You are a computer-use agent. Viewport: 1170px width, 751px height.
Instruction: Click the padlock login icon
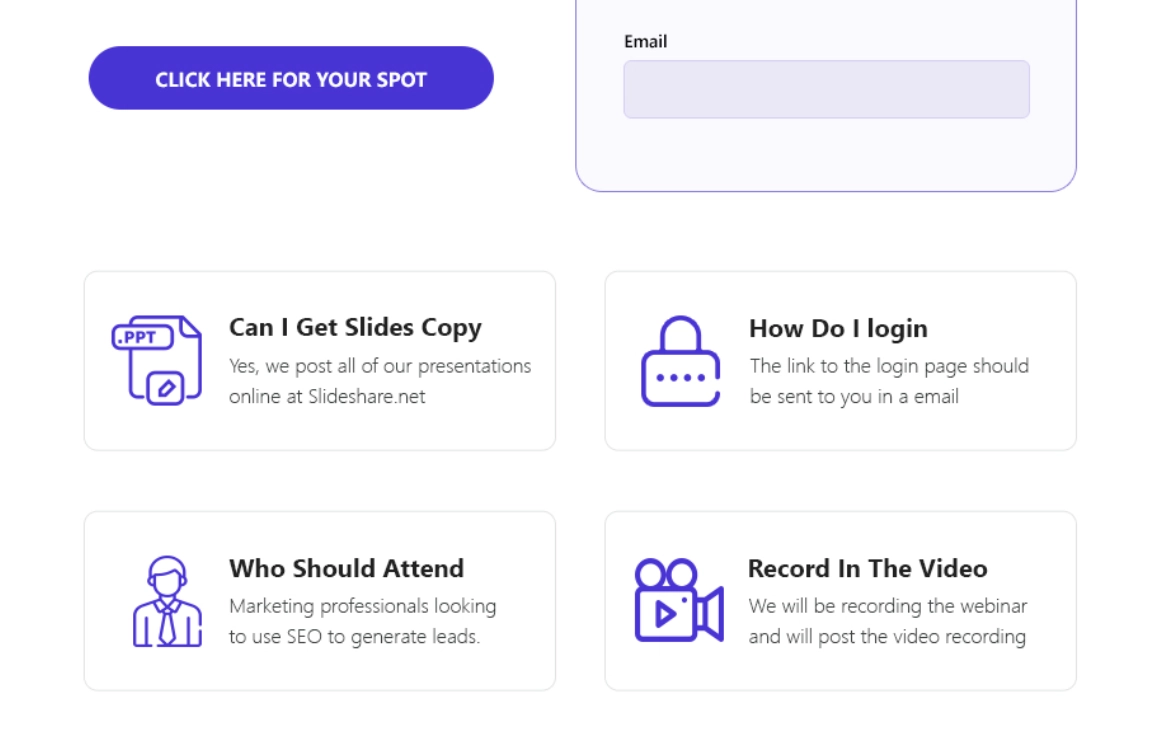[x=678, y=360]
